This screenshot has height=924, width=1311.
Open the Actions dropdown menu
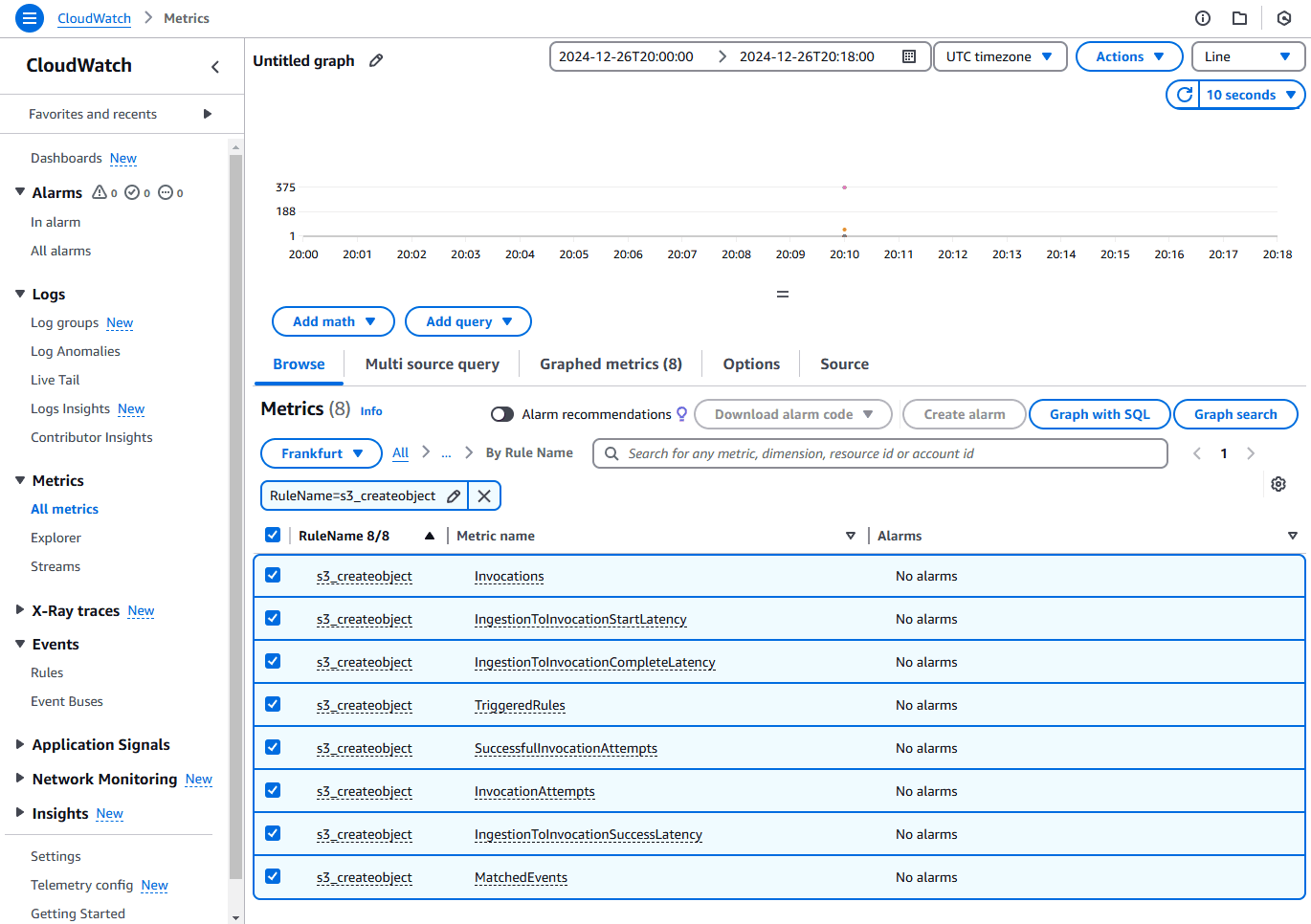coord(1129,56)
